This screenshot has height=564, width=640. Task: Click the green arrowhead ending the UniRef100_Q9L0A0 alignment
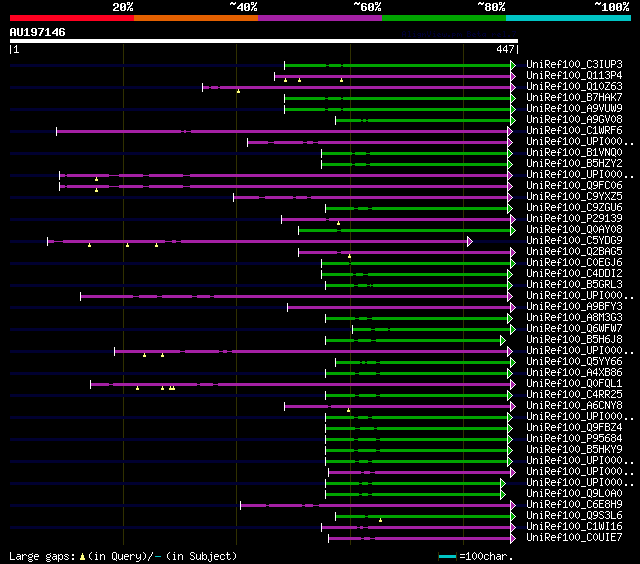tap(503, 495)
